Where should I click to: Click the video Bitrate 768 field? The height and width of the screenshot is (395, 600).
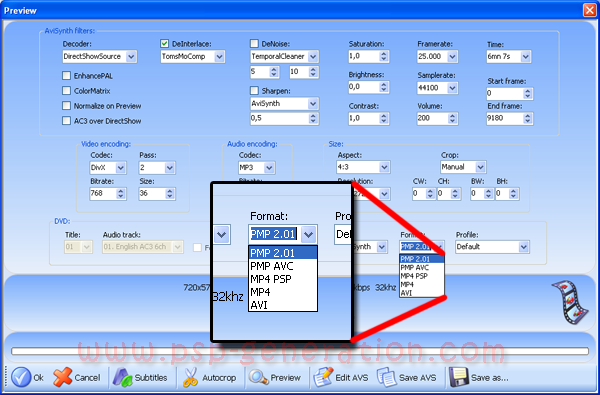(103, 194)
